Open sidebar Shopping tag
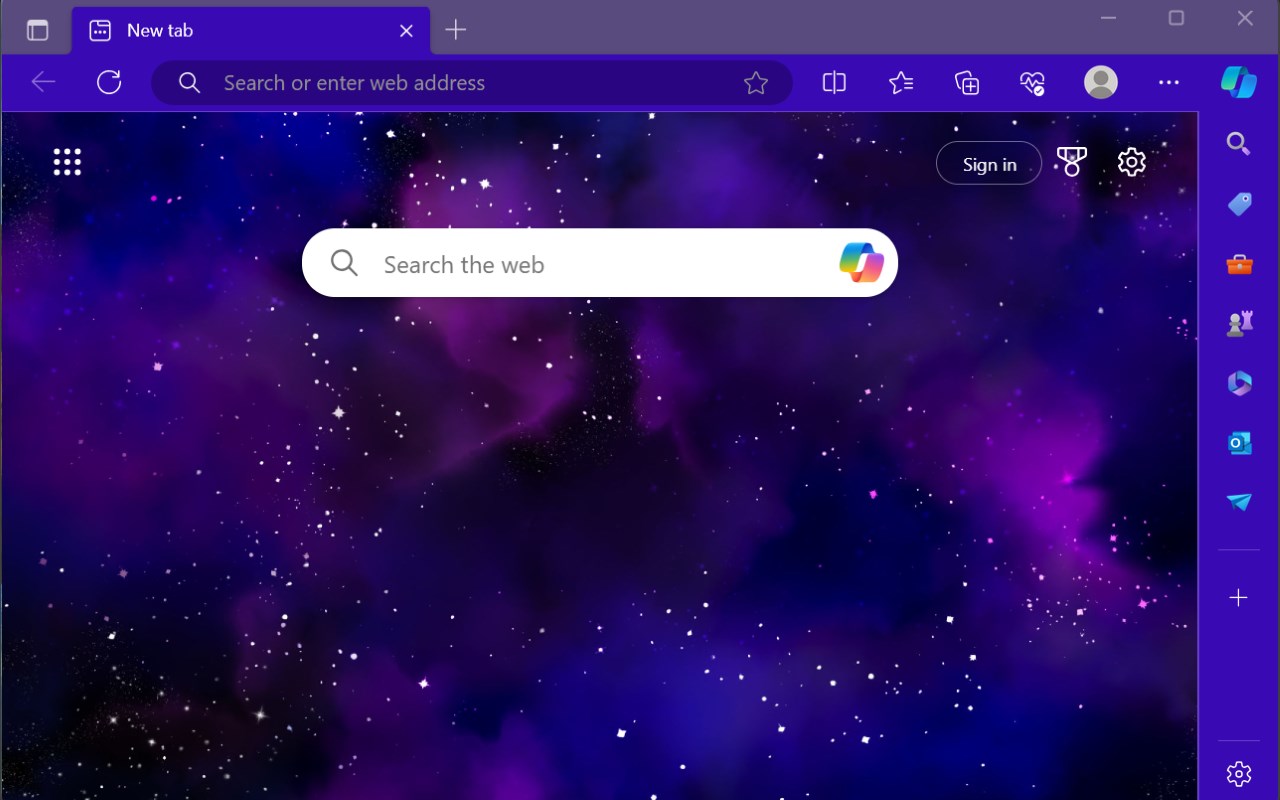Viewport: 1280px width, 800px height. tap(1239, 204)
